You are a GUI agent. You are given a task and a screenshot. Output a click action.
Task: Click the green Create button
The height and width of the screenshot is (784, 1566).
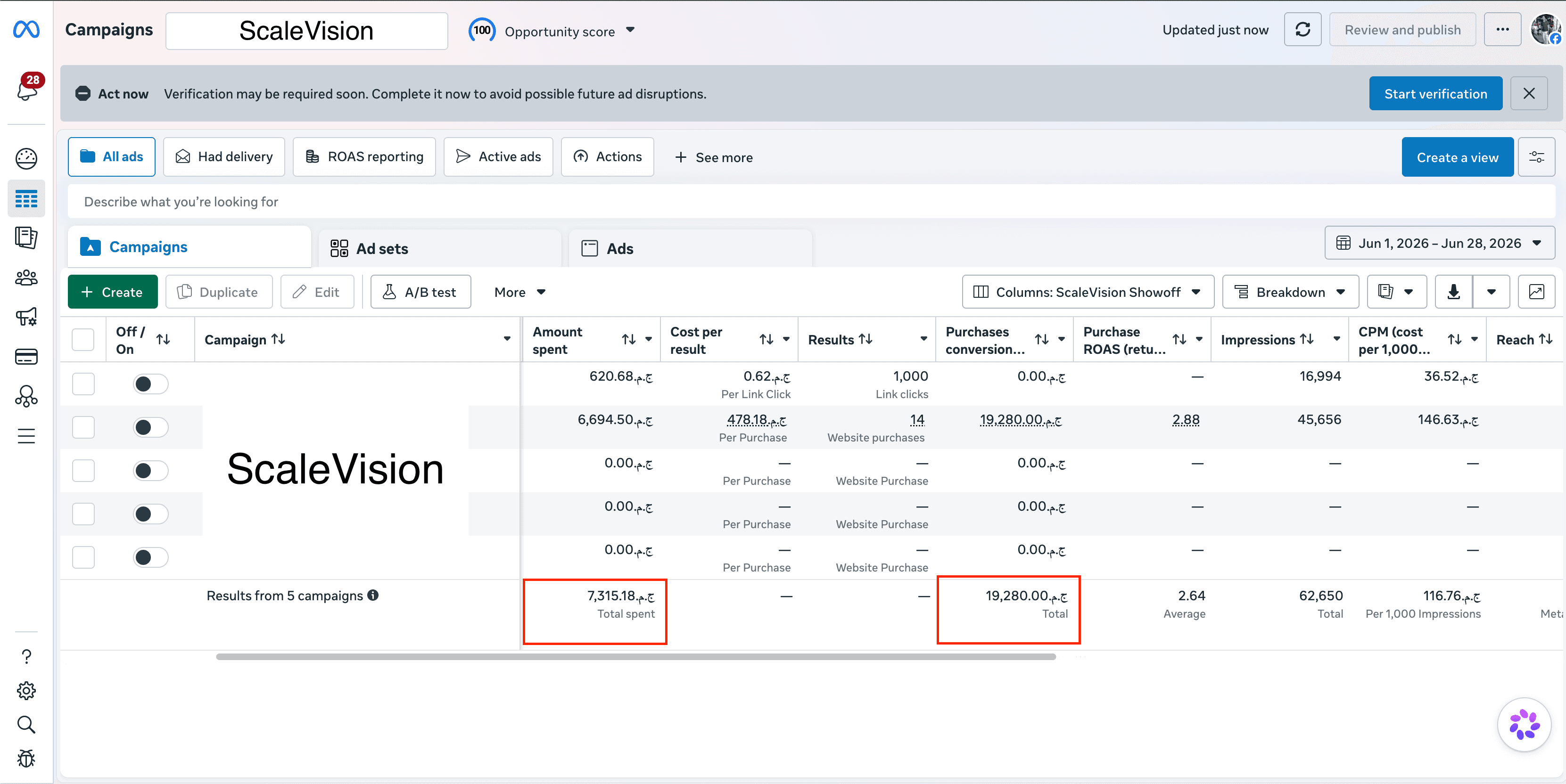[113, 292]
